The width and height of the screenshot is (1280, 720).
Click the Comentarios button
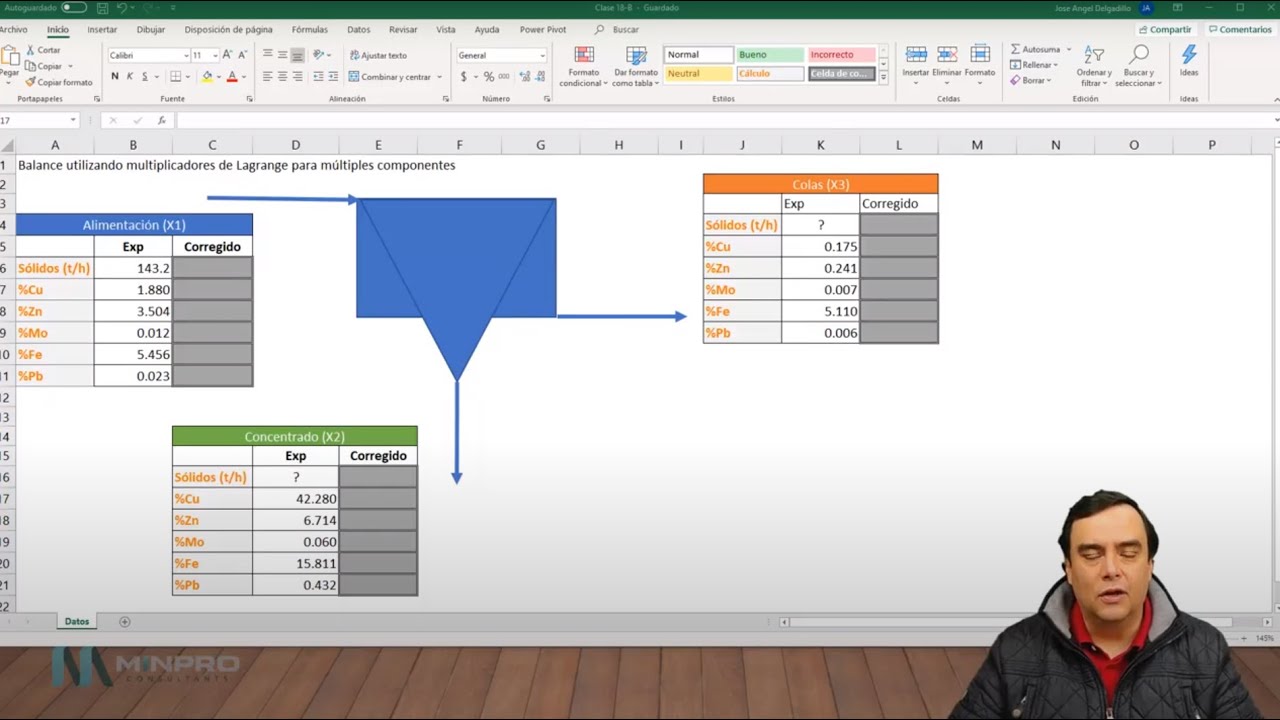click(1239, 30)
